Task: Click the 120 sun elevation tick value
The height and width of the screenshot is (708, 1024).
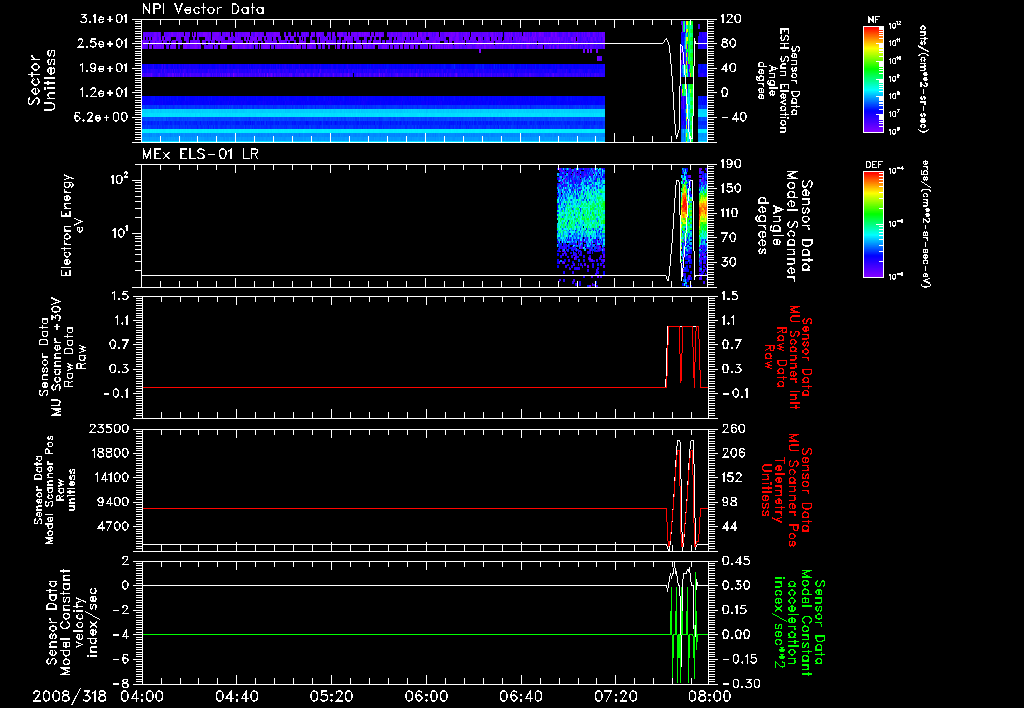Action: point(733,19)
